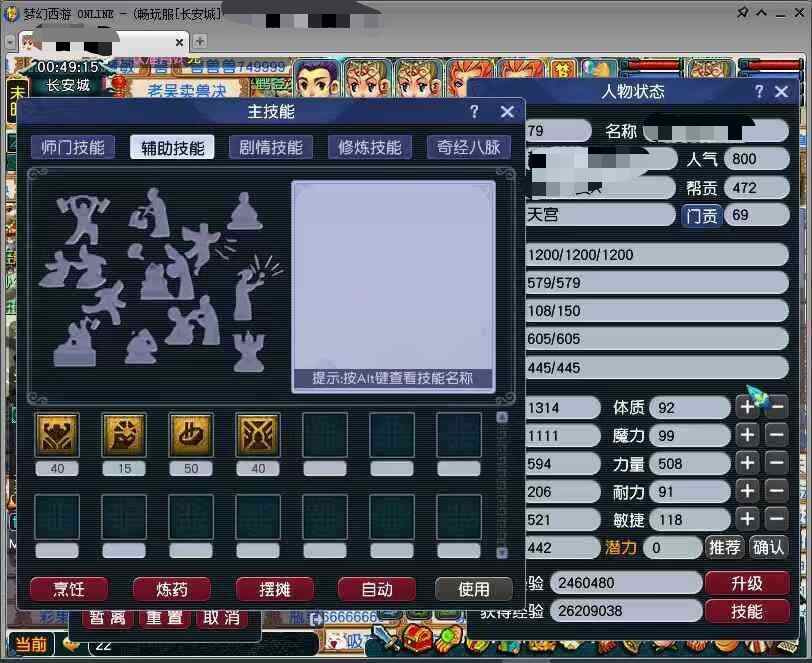Close the 人物状态 status window
The image size is (812, 663).
point(781,92)
